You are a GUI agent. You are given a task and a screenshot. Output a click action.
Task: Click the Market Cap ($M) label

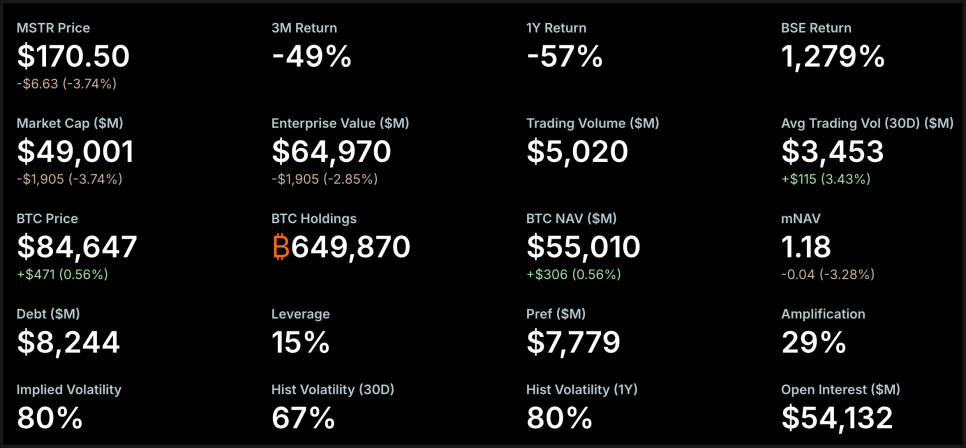pos(70,123)
